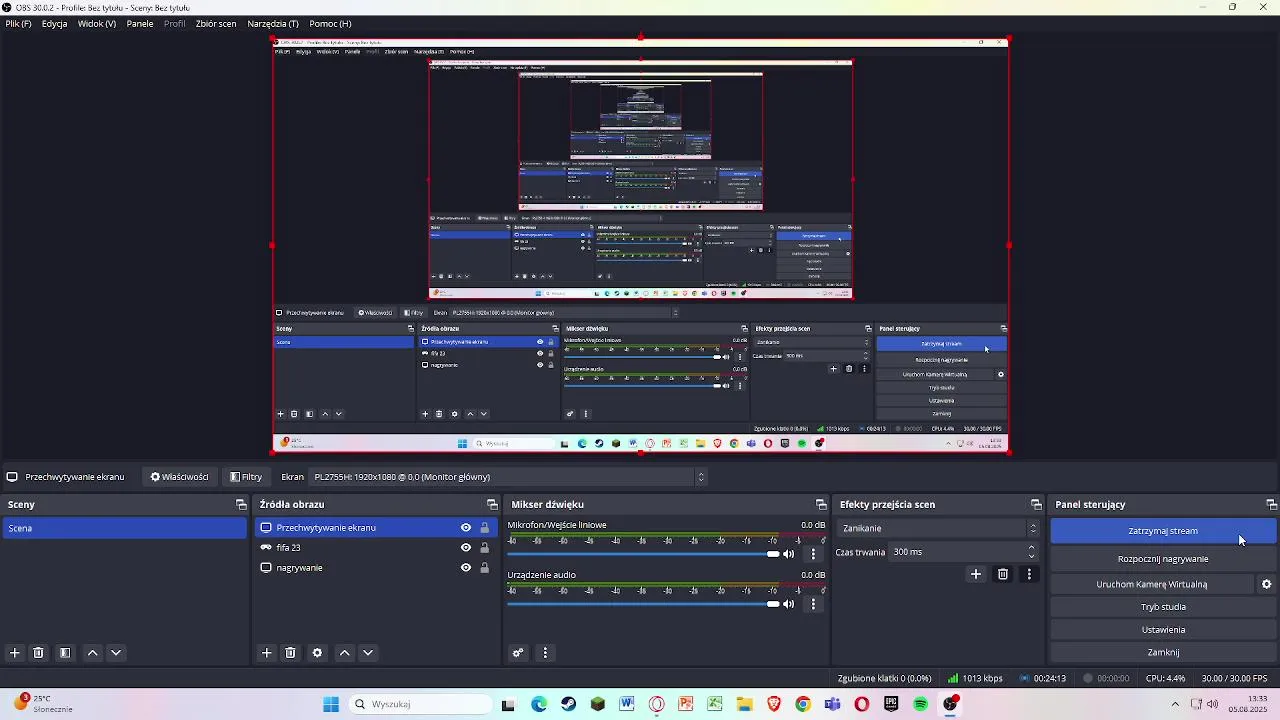Image resolution: width=1280 pixels, height=720 pixels.
Task: Hide the Przechwytywanie ekranu source
Action: pyautogui.click(x=466, y=527)
